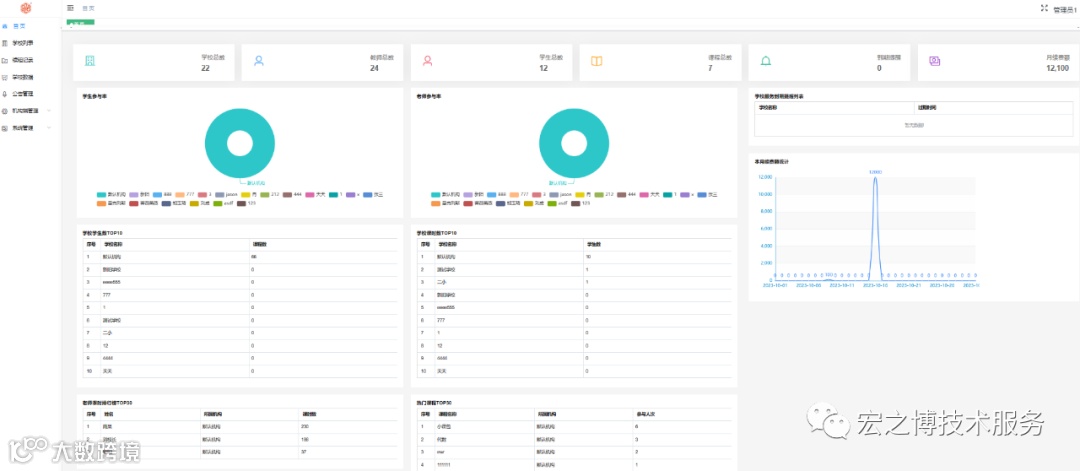The image size is (1080, 471).
Task: Click the 12,000 peak label on the line chart
Action: pyautogui.click(x=875, y=172)
